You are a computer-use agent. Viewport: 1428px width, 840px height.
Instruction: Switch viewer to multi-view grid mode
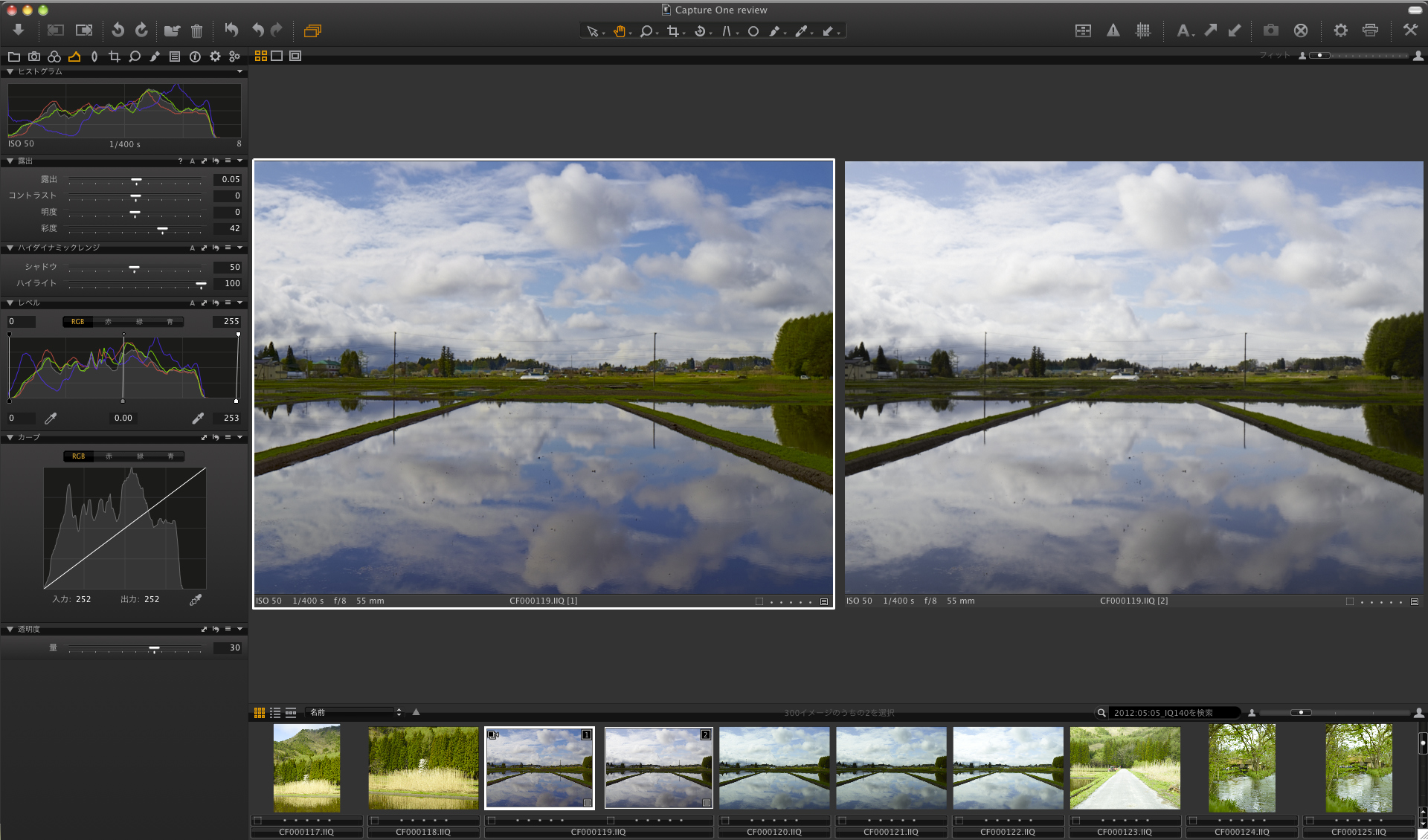[x=260, y=56]
